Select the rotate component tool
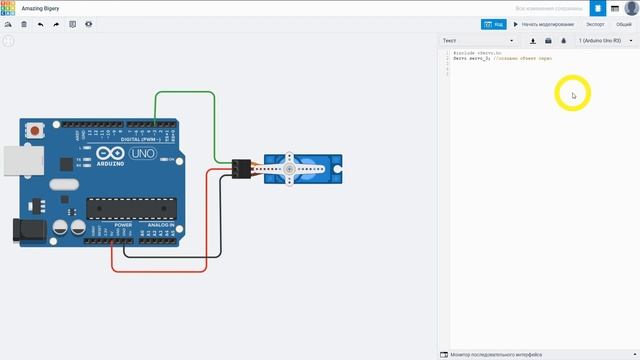The height and width of the screenshot is (360, 640). 8,24
